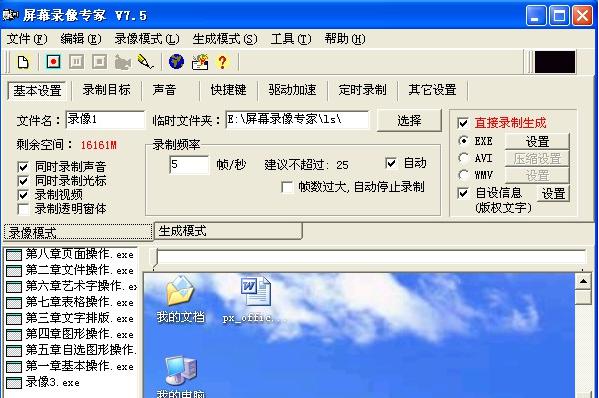Select the 生成模式 lower tab
599x398 pixels.
(x=228, y=231)
